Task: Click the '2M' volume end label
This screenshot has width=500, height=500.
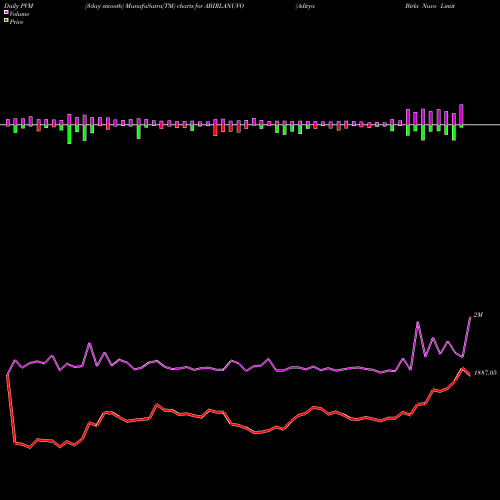Action: [478, 315]
